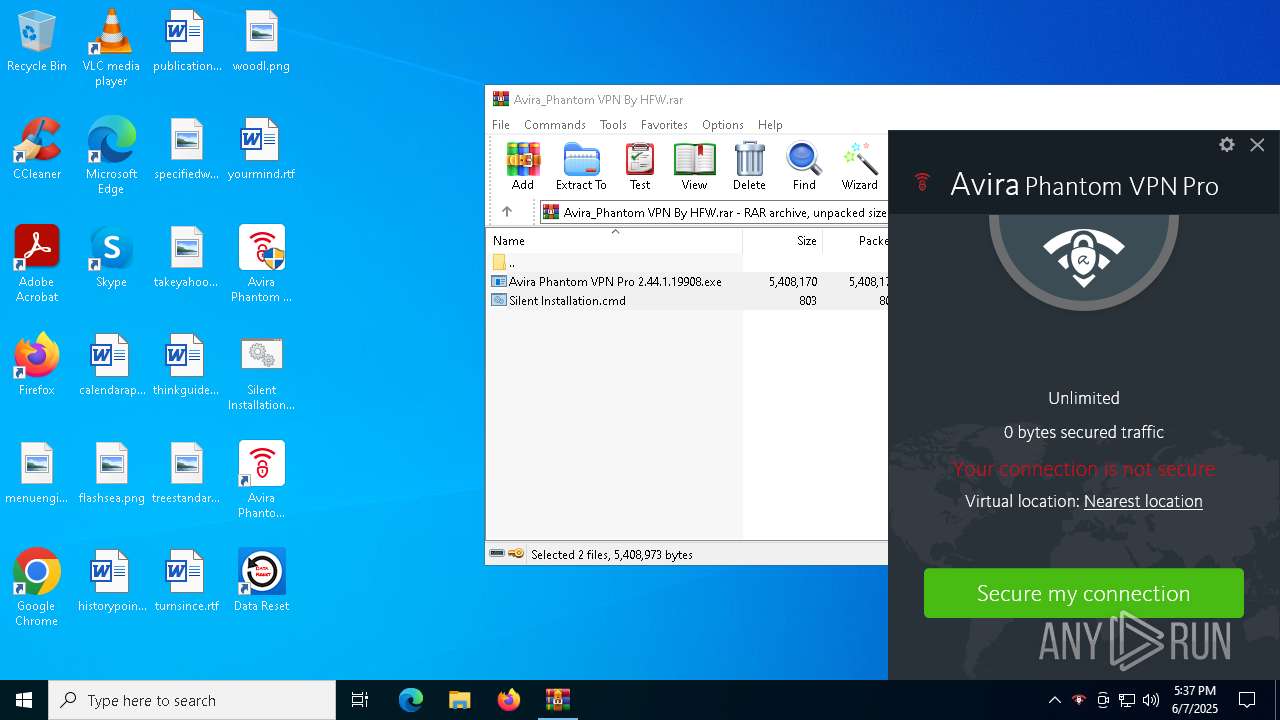The width and height of the screenshot is (1280, 720).
Task: Select yourmind.rtf file on desktop
Action: click(261, 149)
